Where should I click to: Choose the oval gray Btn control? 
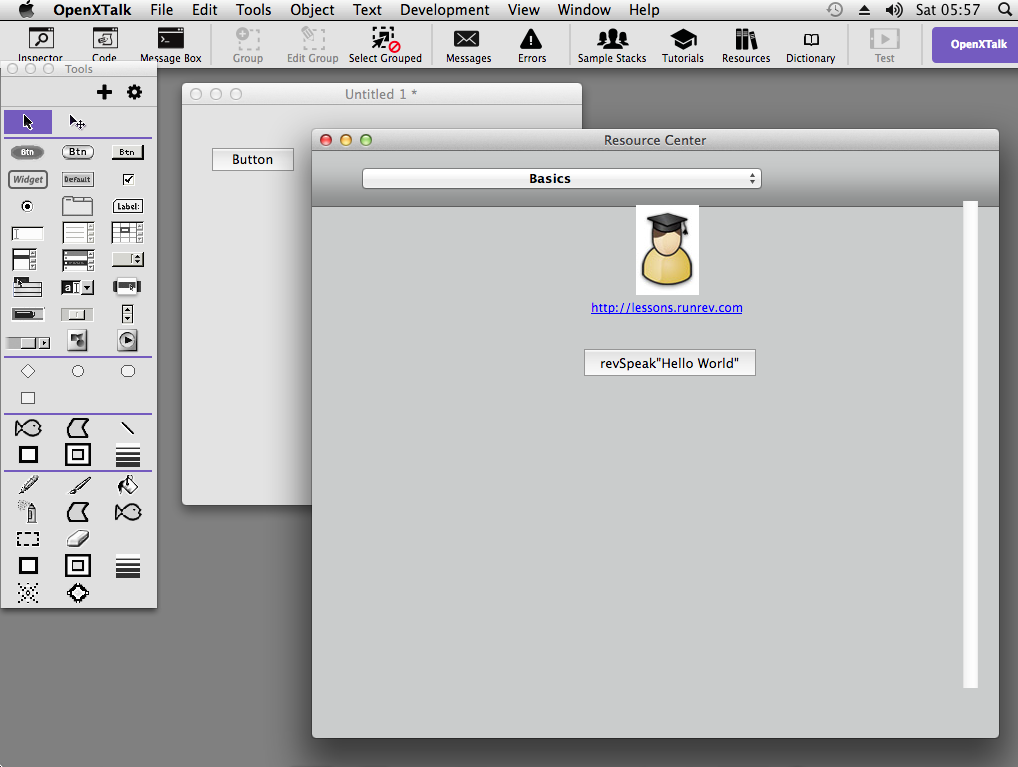tap(27, 152)
